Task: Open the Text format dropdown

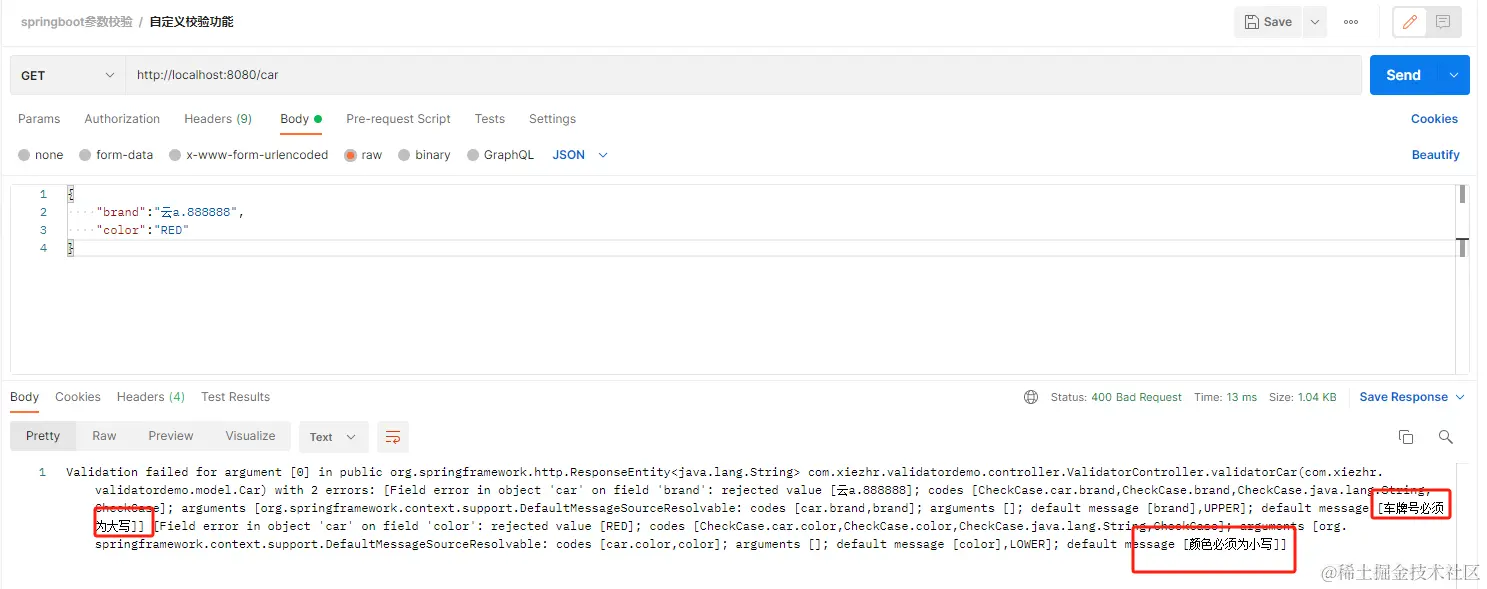Action: [x=333, y=437]
